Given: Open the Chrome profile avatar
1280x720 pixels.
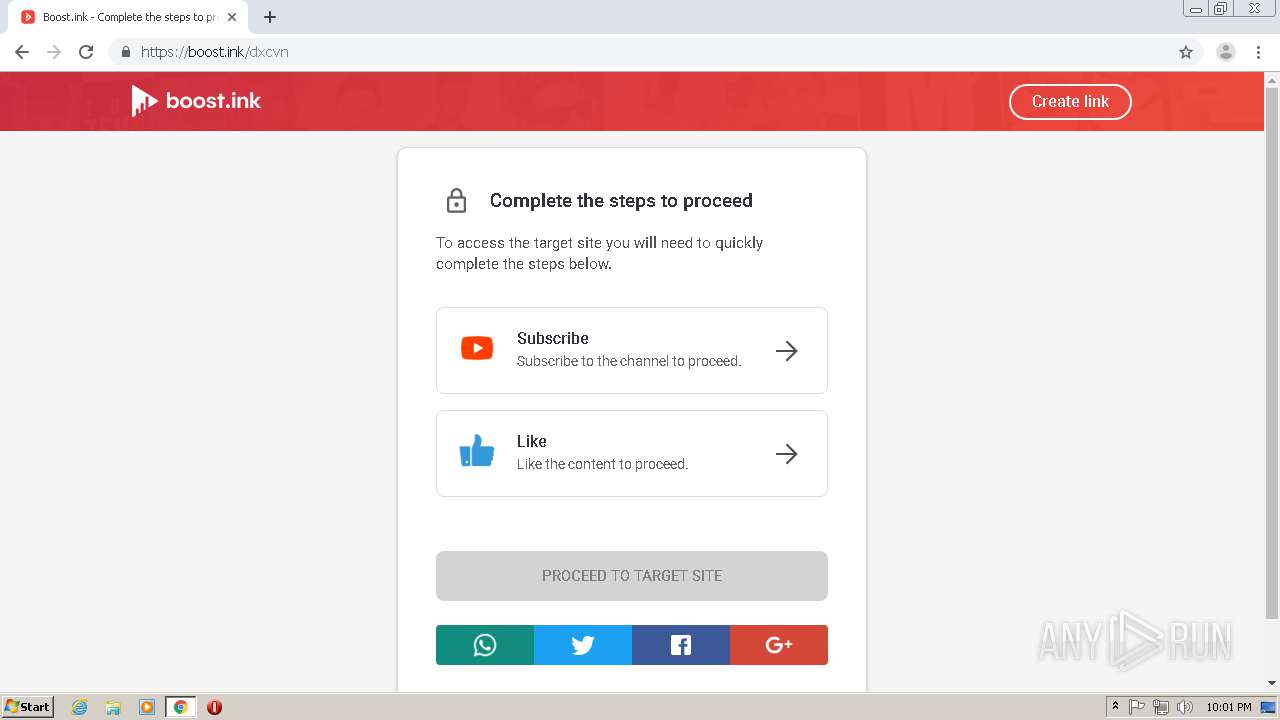Looking at the screenshot, I should [x=1226, y=52].
